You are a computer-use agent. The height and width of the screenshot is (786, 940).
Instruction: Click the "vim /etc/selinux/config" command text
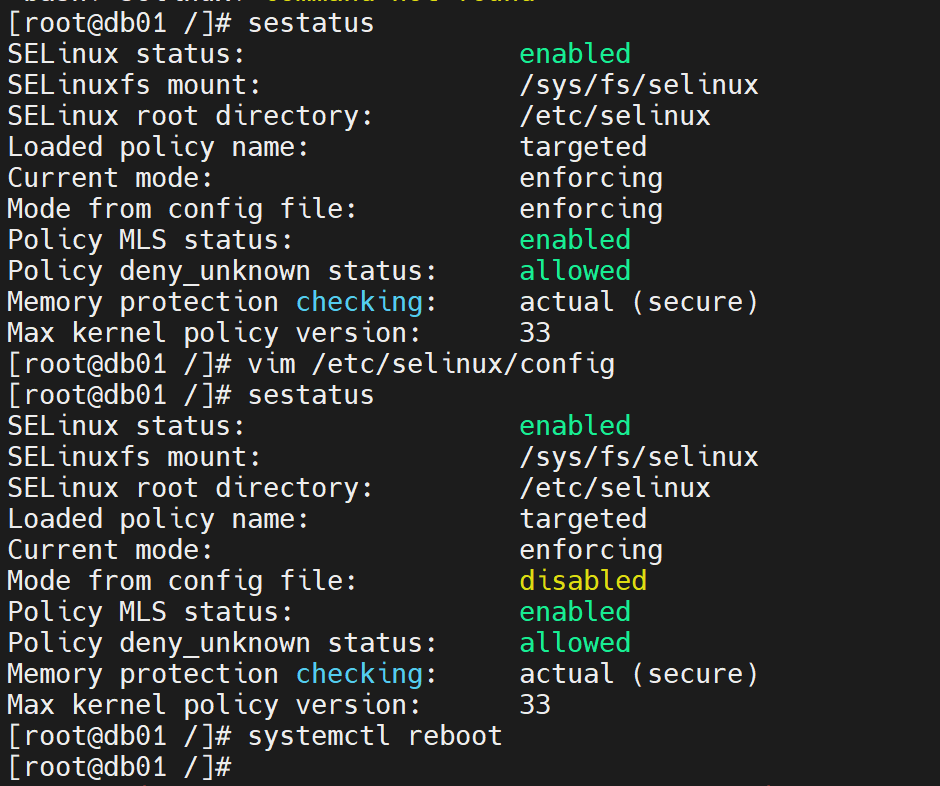pos(431,365)
